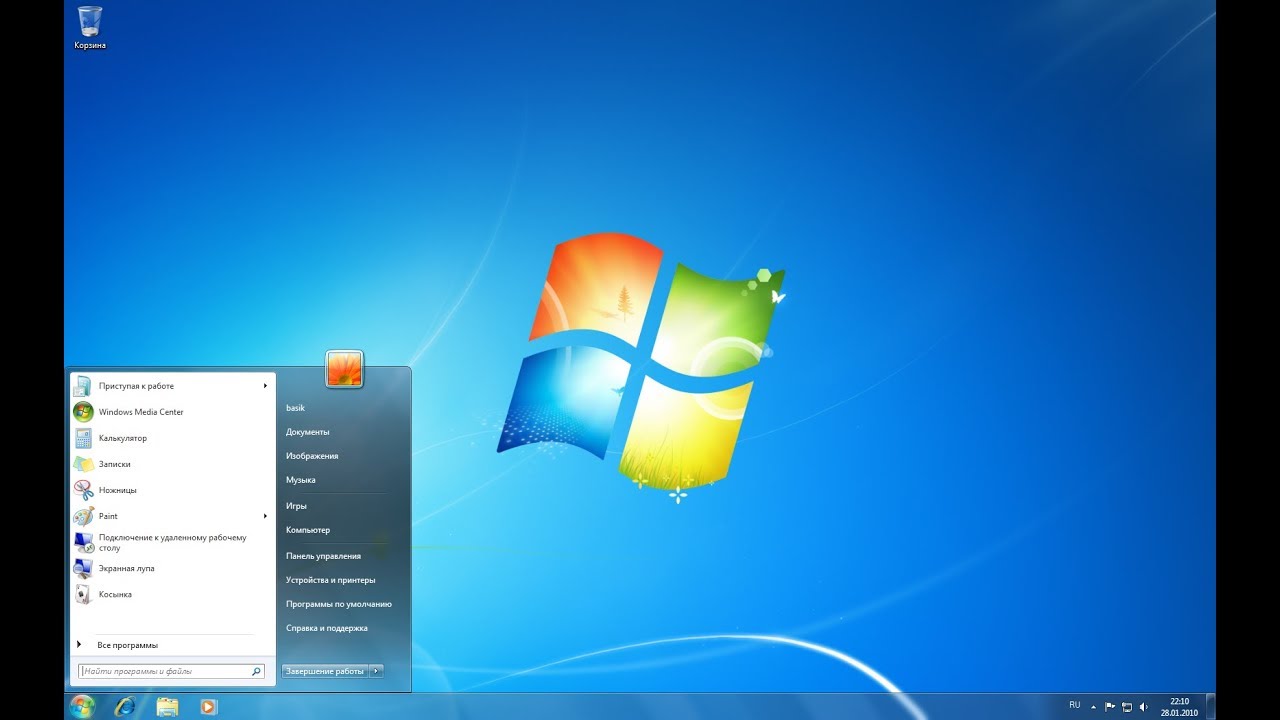Open Internet Explorer from the taskbar
This screenshot has width=1280, height=720.
[x=125, y=706]
